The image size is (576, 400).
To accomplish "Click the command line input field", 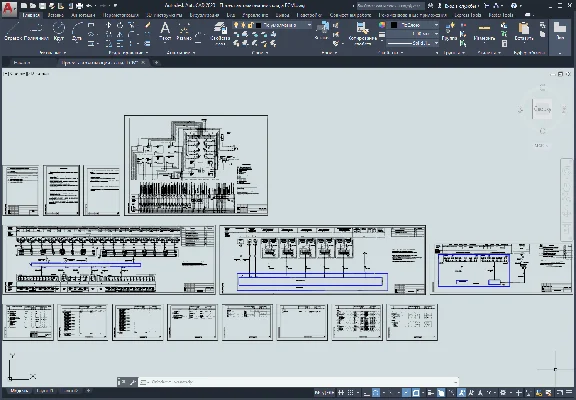I will (x=298, y=382).
